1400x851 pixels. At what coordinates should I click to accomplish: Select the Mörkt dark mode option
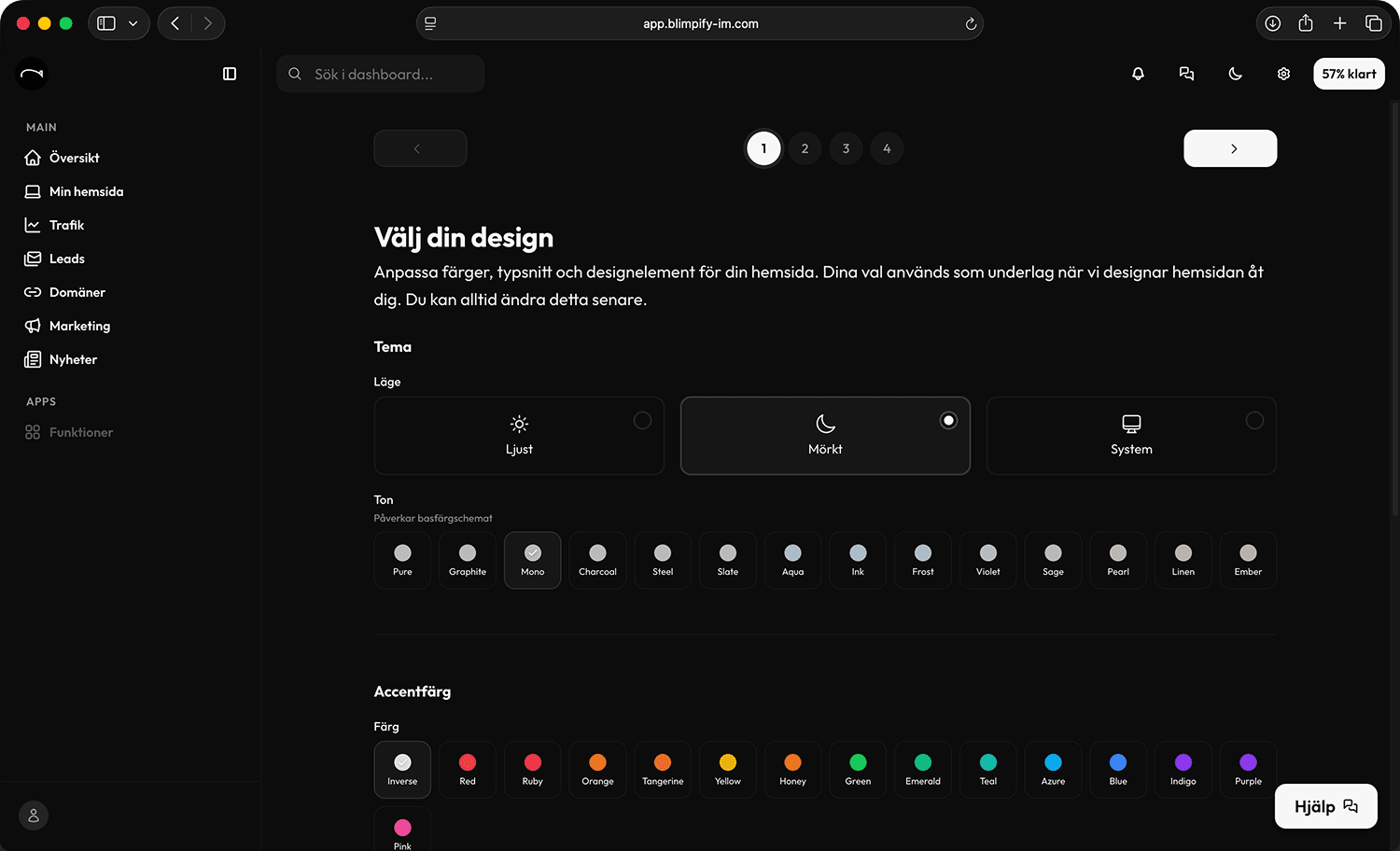point(825,436)
